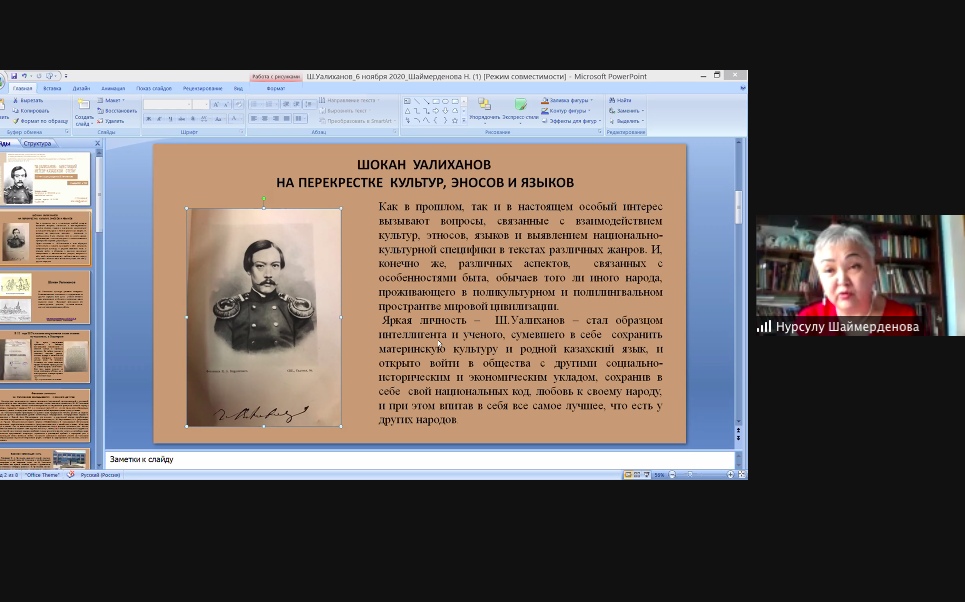Viewport: 965px width, 602px height.
Task: Click the Arrange (Упорядочить) icon
Action: (x=484, y=108)
